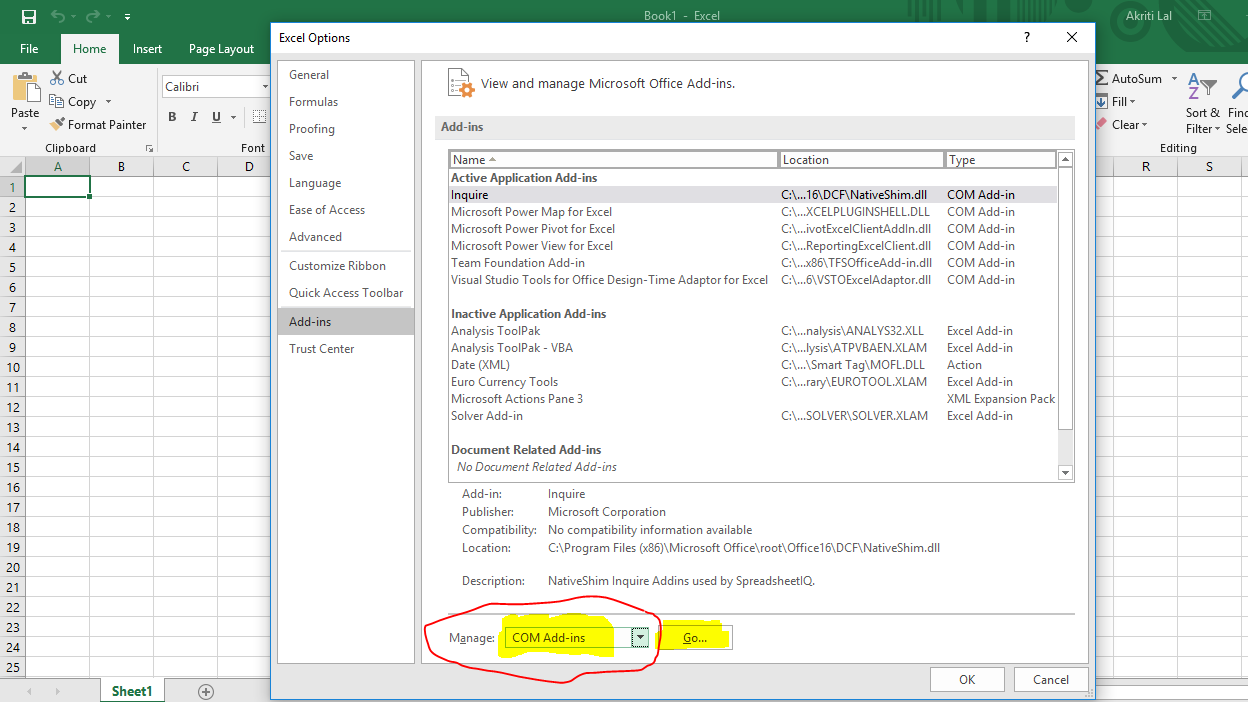This screenshot has width=1248, height=702.
Task: Switch to Sheet1 tab
Action: [x=132, y=691]
